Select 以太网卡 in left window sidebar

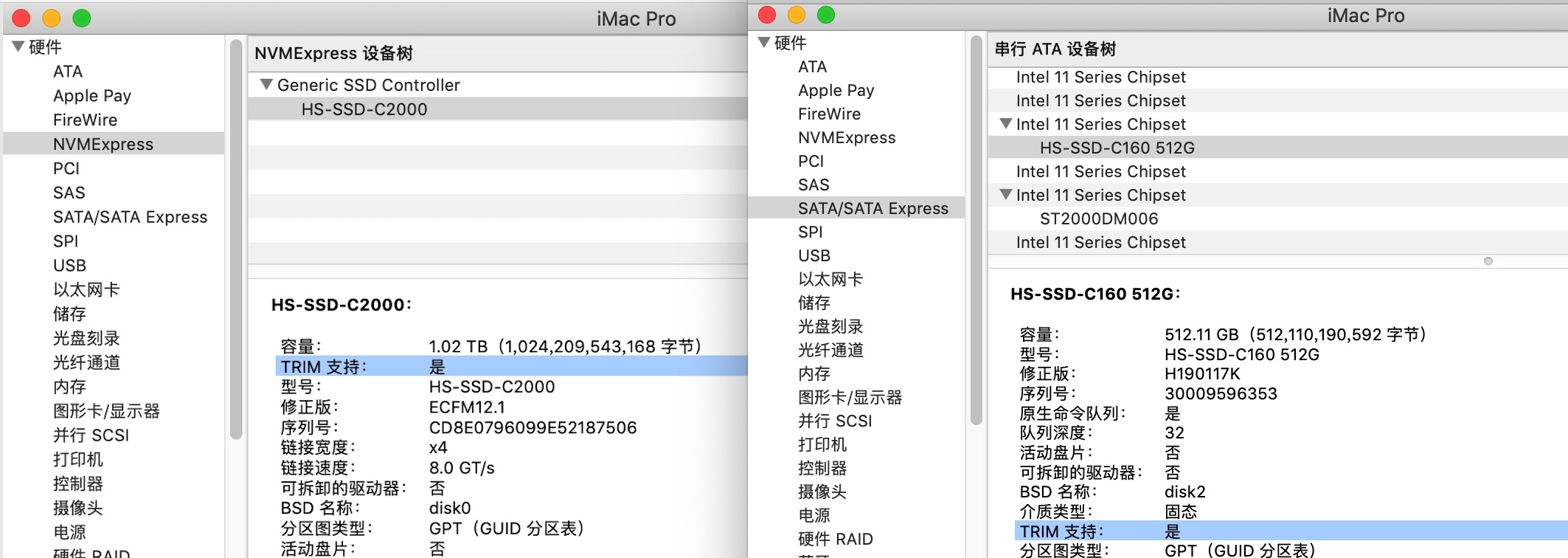tap(86, 289)
